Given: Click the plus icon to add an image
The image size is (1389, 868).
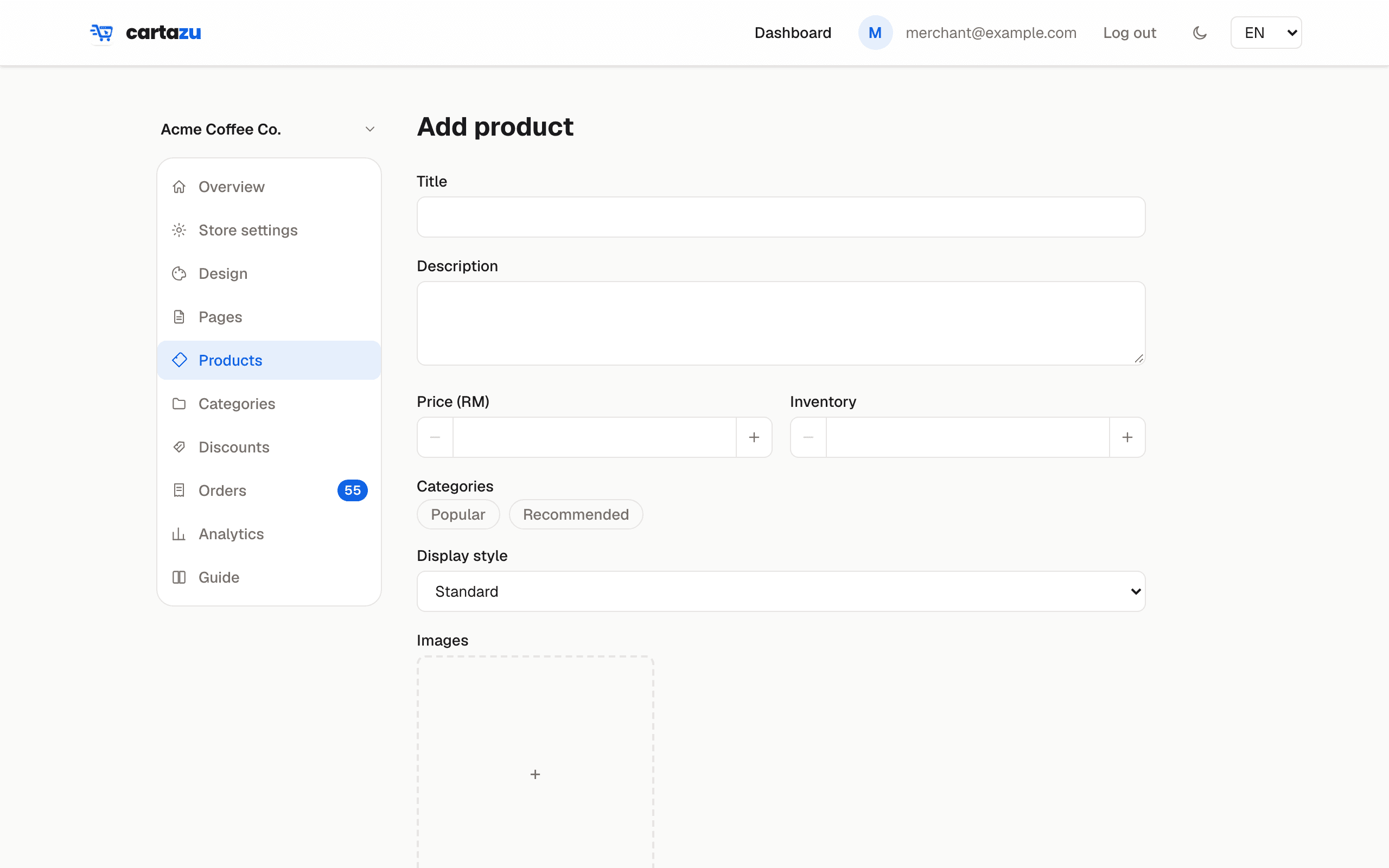Looking at the screenshot, I should (535, 775).
